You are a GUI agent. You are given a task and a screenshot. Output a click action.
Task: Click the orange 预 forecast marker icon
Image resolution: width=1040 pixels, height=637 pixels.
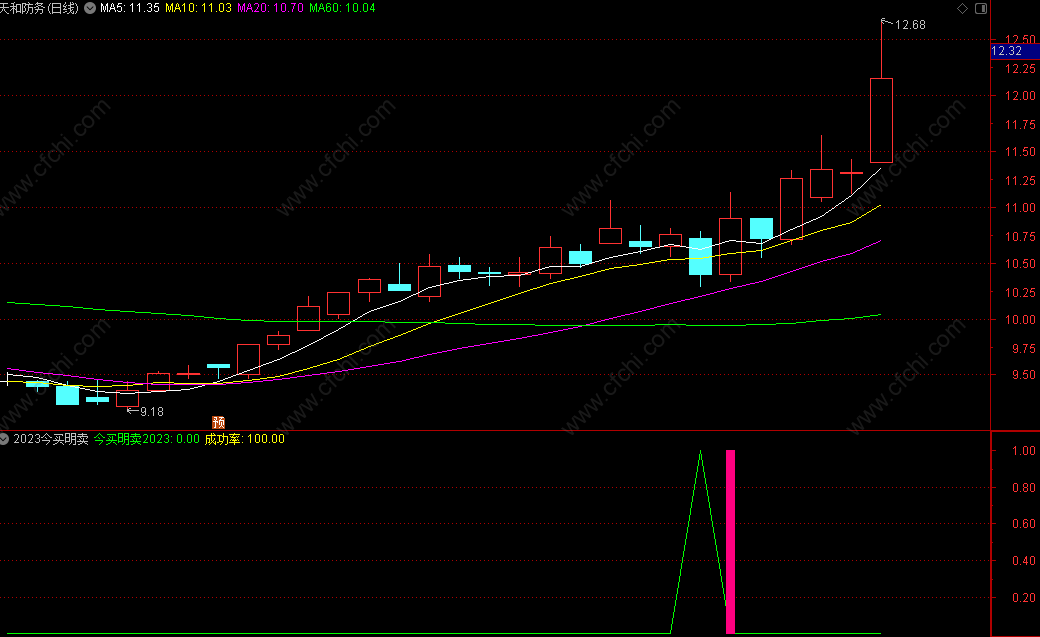[x=218, y=423]
